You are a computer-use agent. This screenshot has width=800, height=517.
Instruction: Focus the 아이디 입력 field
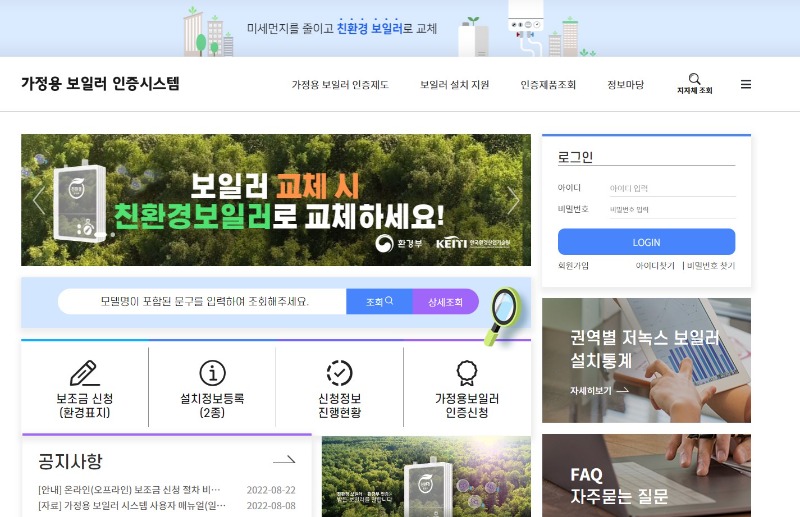point(672,188)
